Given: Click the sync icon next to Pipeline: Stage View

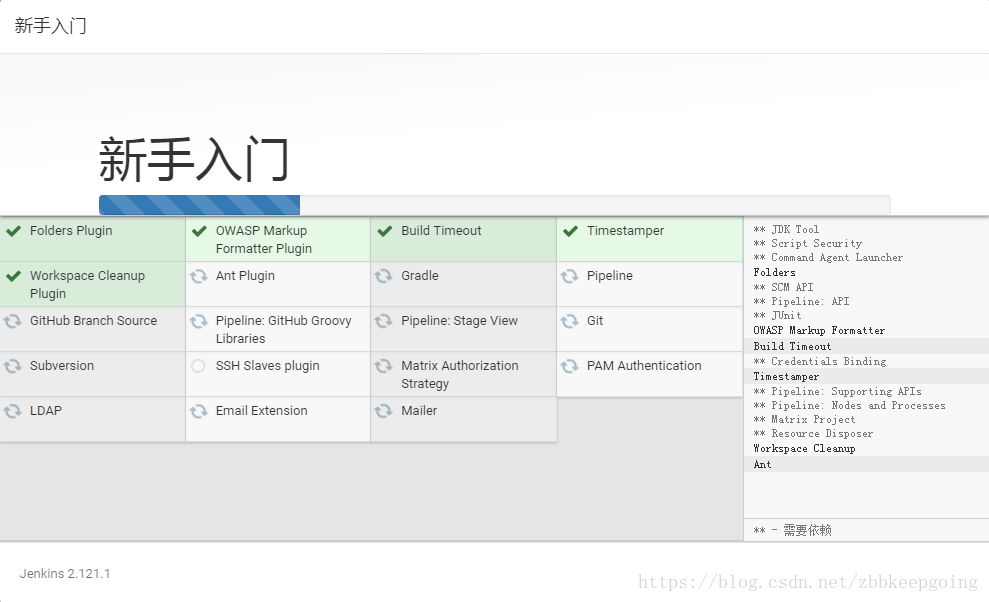Looking at the screenshot, I should tap(383, 321).
